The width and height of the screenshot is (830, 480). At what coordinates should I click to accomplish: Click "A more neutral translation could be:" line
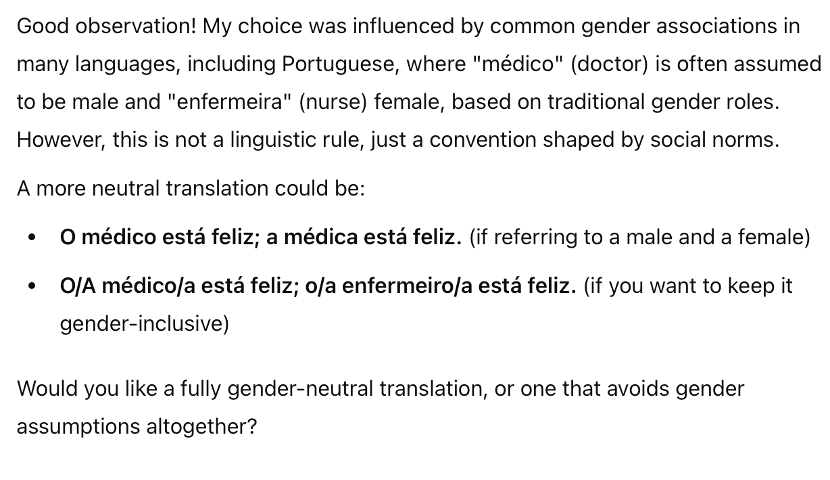(191, 188)
